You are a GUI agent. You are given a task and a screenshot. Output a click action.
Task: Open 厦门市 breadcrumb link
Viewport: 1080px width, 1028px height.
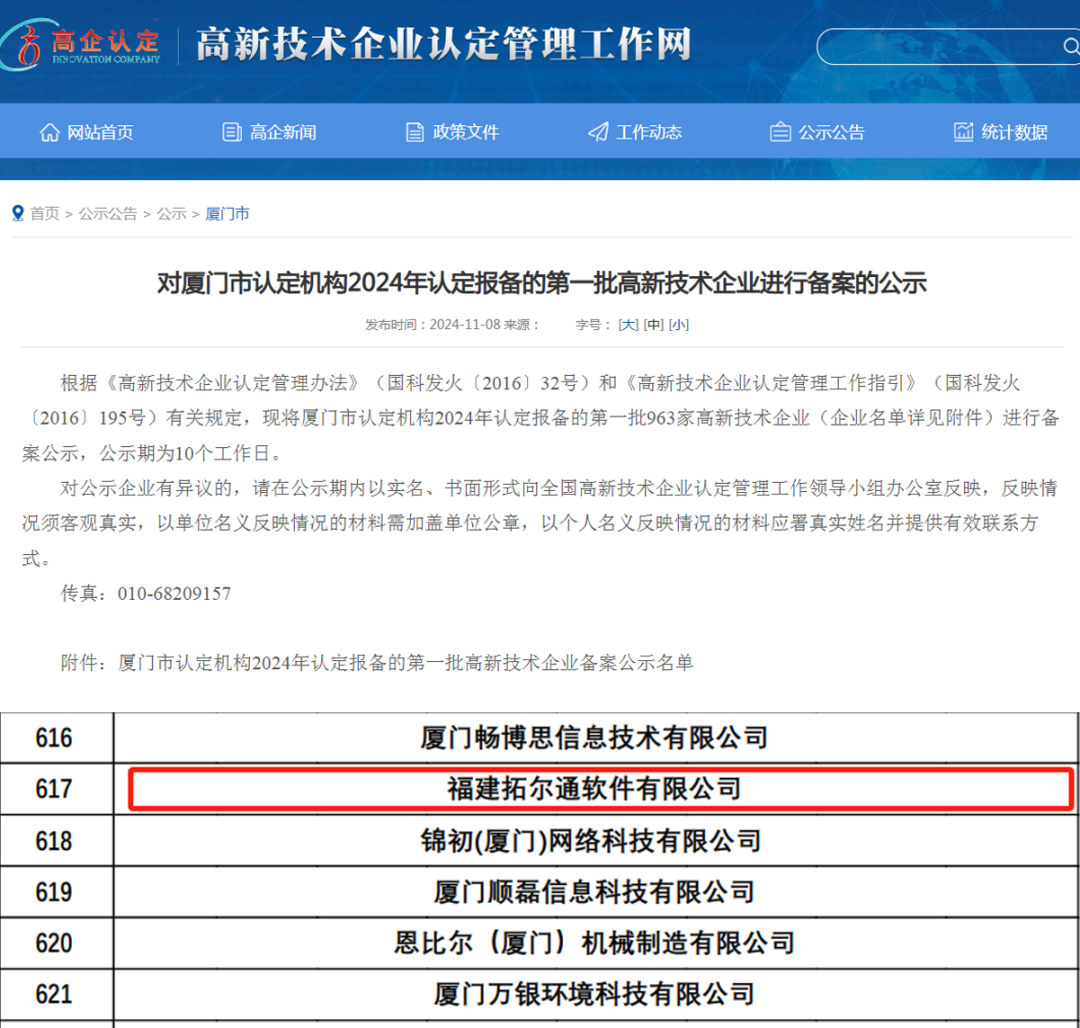(x=227, y=213)
